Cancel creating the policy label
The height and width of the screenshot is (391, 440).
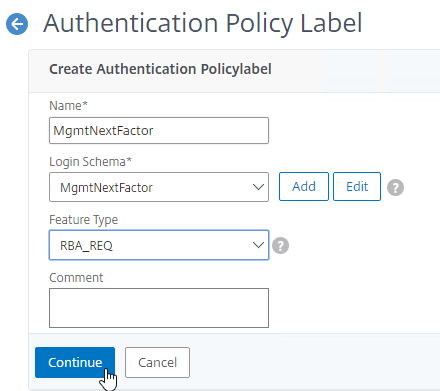[157, 362]
